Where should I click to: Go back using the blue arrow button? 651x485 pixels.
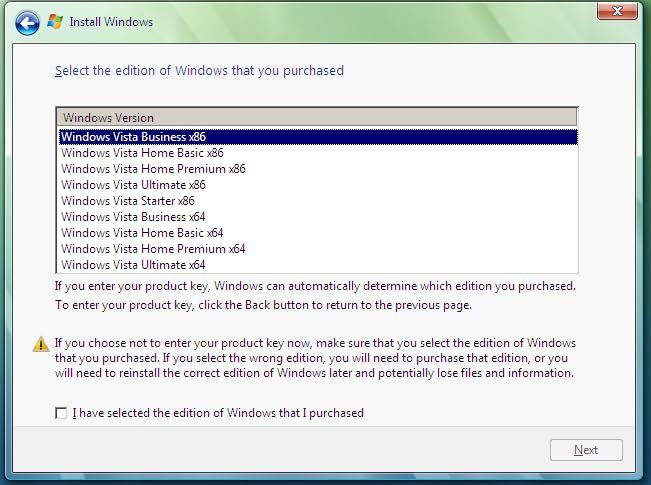click(x=27, y=23)
